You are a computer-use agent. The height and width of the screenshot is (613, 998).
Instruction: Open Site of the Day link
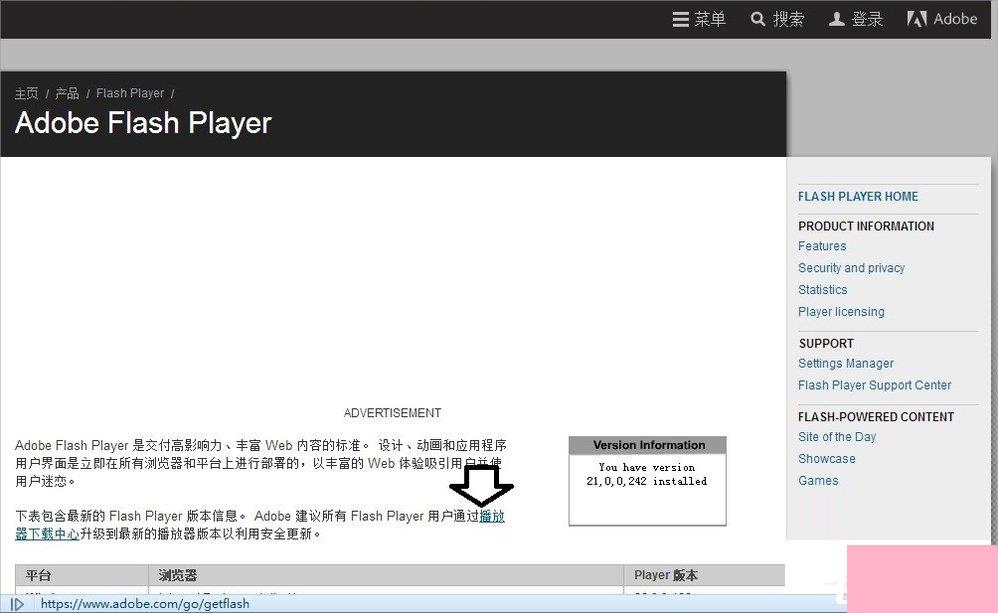coord(837,437)
